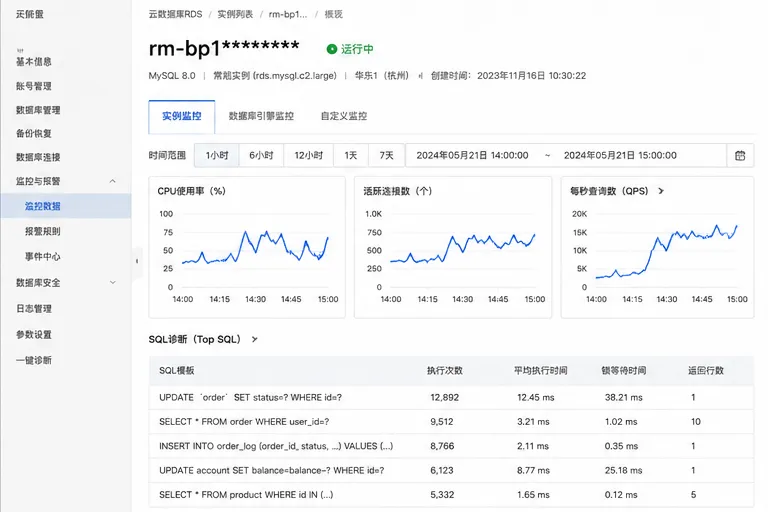The height and width of the screenshot is (512, 768).
Task: Click the end time 15:00:00 field
Action: [620, 155]
